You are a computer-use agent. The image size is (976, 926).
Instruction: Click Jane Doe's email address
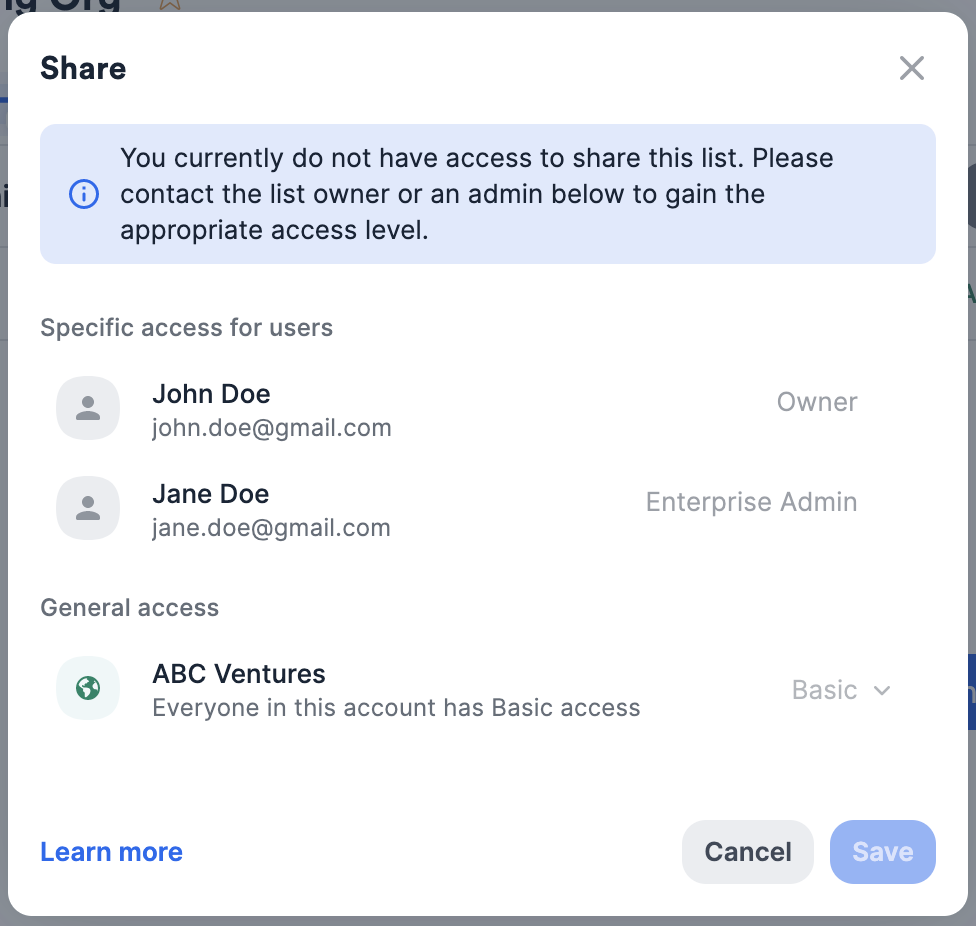point(271,527)
